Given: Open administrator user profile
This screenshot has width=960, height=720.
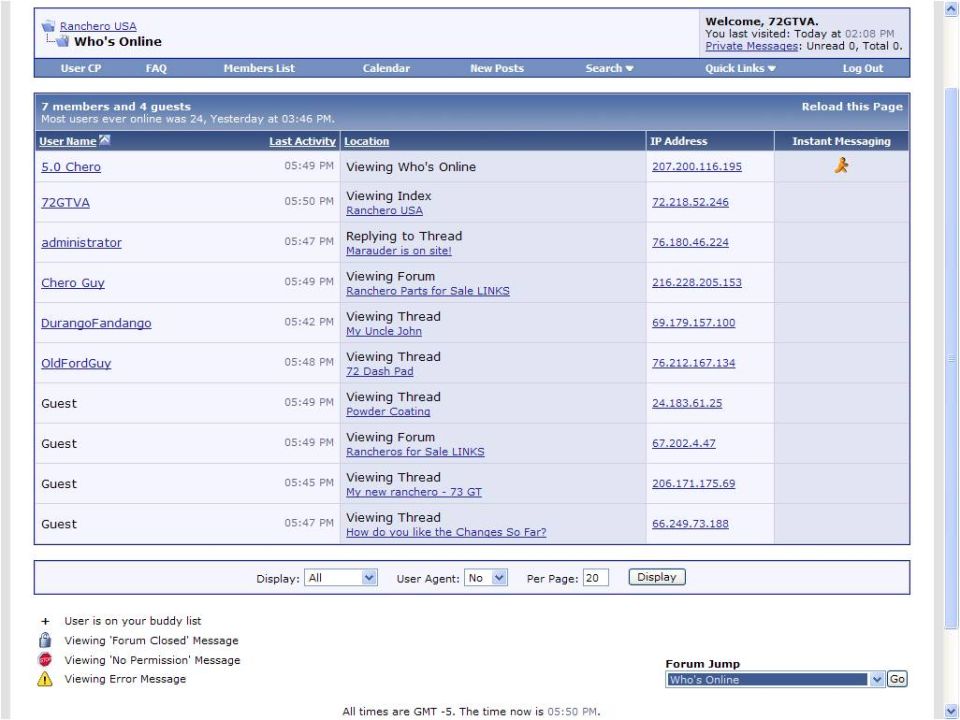Looking at the screenshot, I should point(81,242).
